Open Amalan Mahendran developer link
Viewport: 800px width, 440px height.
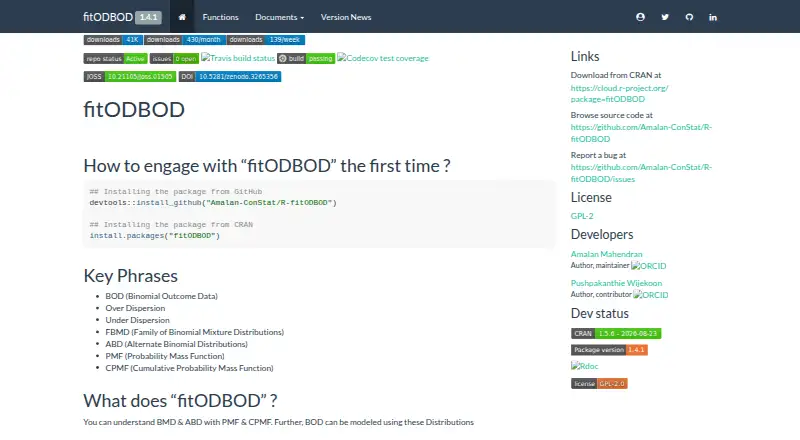(x=607, y=254)
